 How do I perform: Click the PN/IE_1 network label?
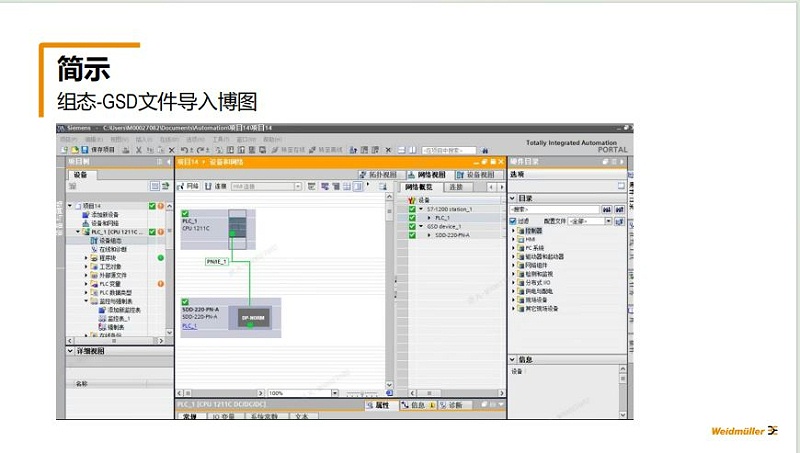(x=216, y=262)
